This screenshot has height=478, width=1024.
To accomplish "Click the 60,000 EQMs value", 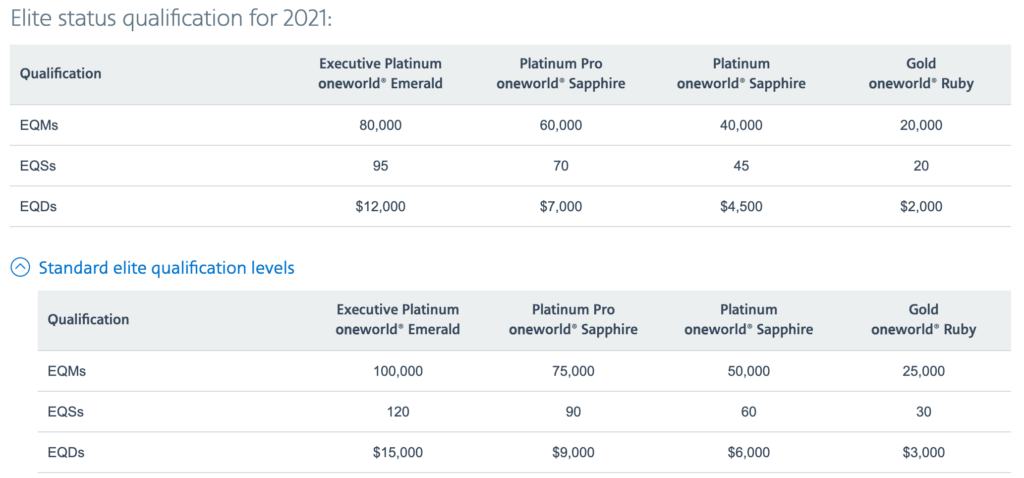I will click(560, 125).
